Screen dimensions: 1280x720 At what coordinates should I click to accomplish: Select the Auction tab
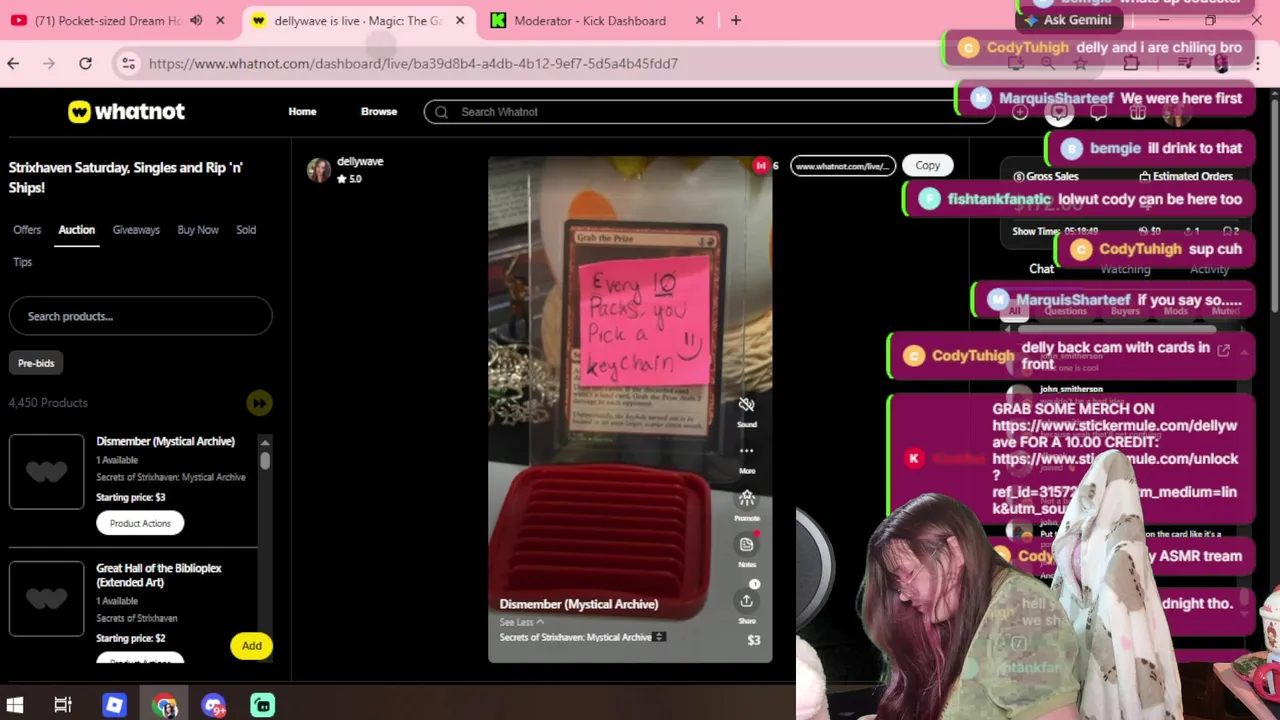(x=76, y=230)
